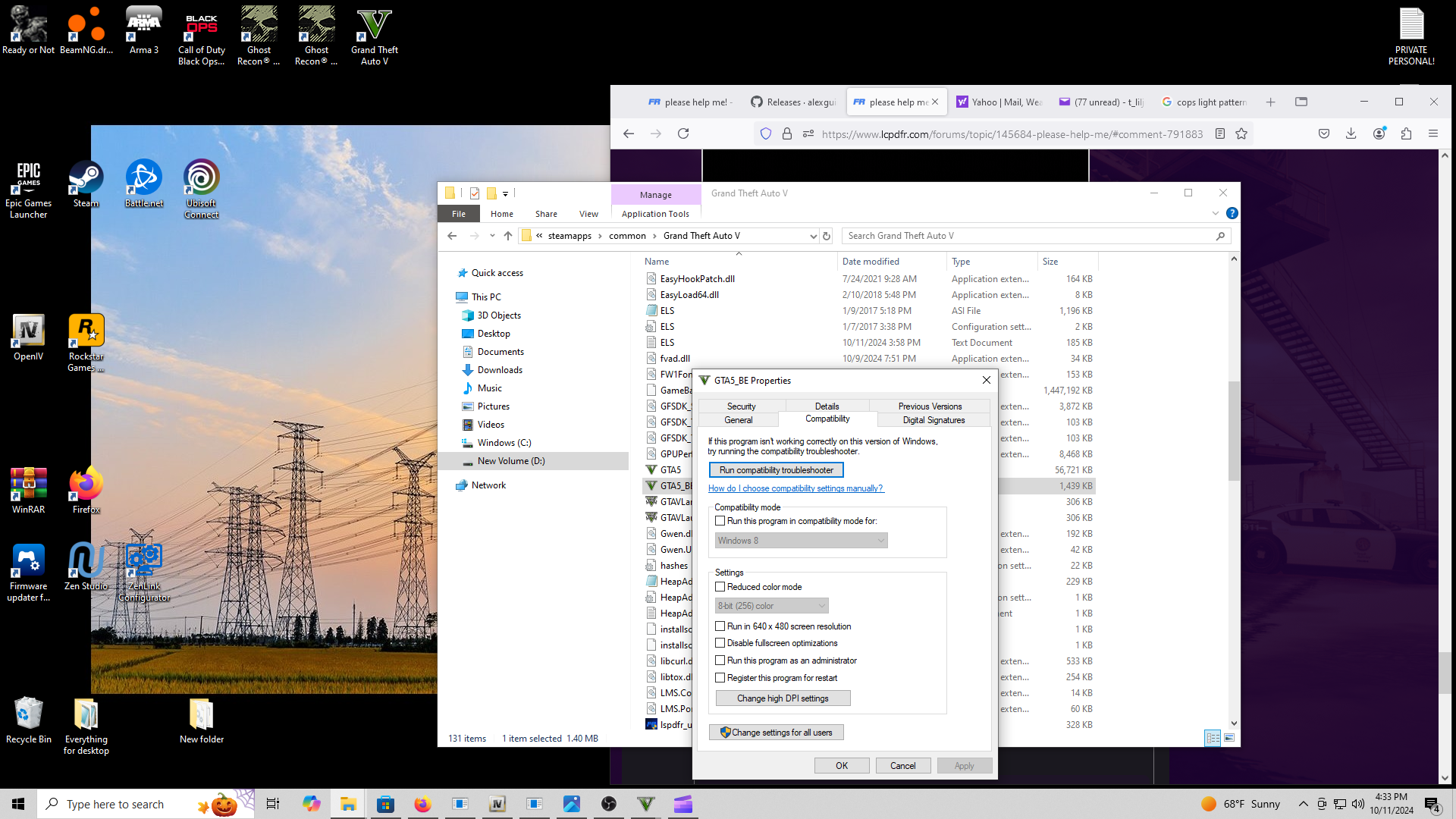Open the Explorer help question mark icon
The width and height of the screenshot is (1456, 819).
1232,213
